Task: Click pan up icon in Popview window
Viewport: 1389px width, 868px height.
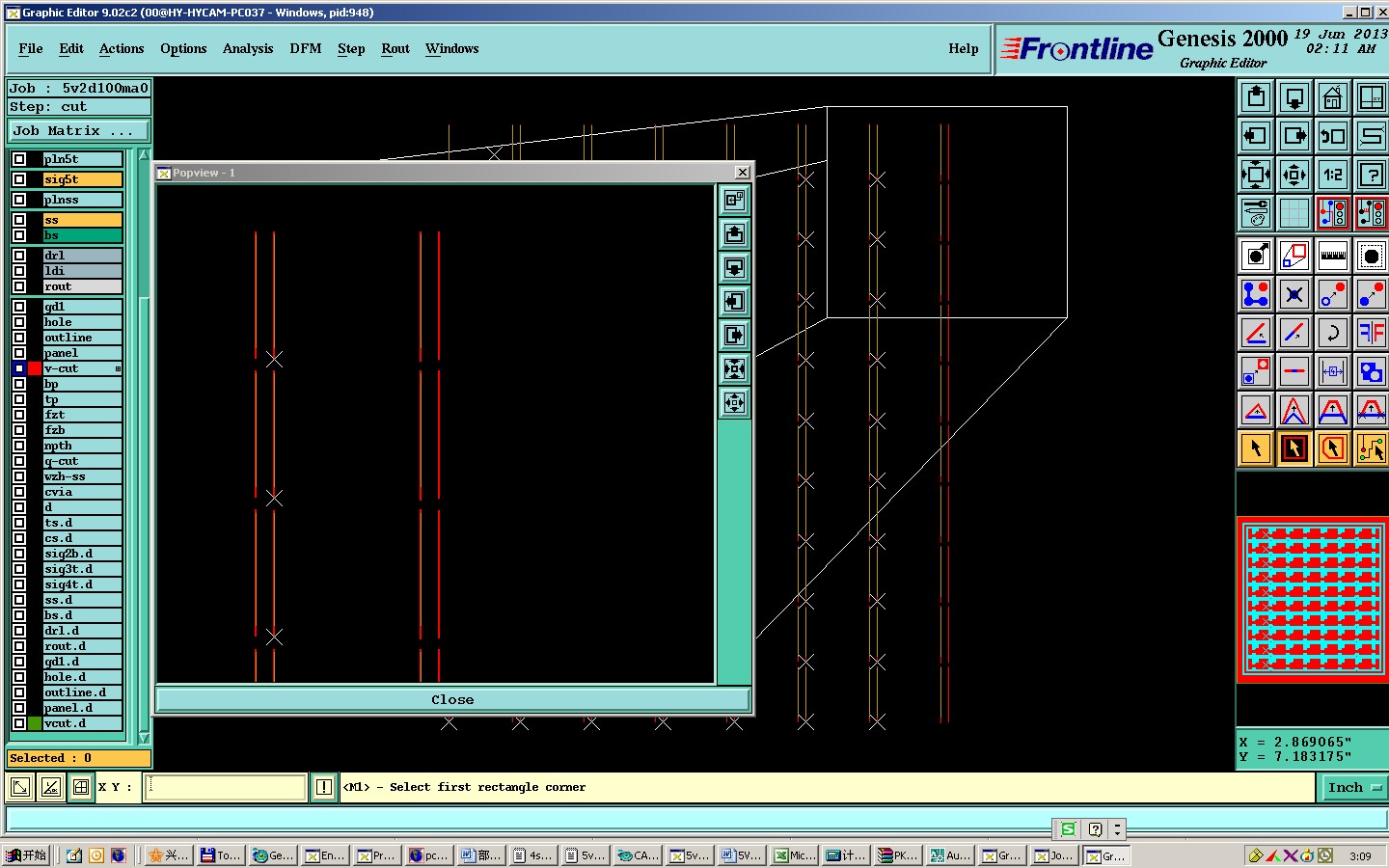Action: (734, 233)
